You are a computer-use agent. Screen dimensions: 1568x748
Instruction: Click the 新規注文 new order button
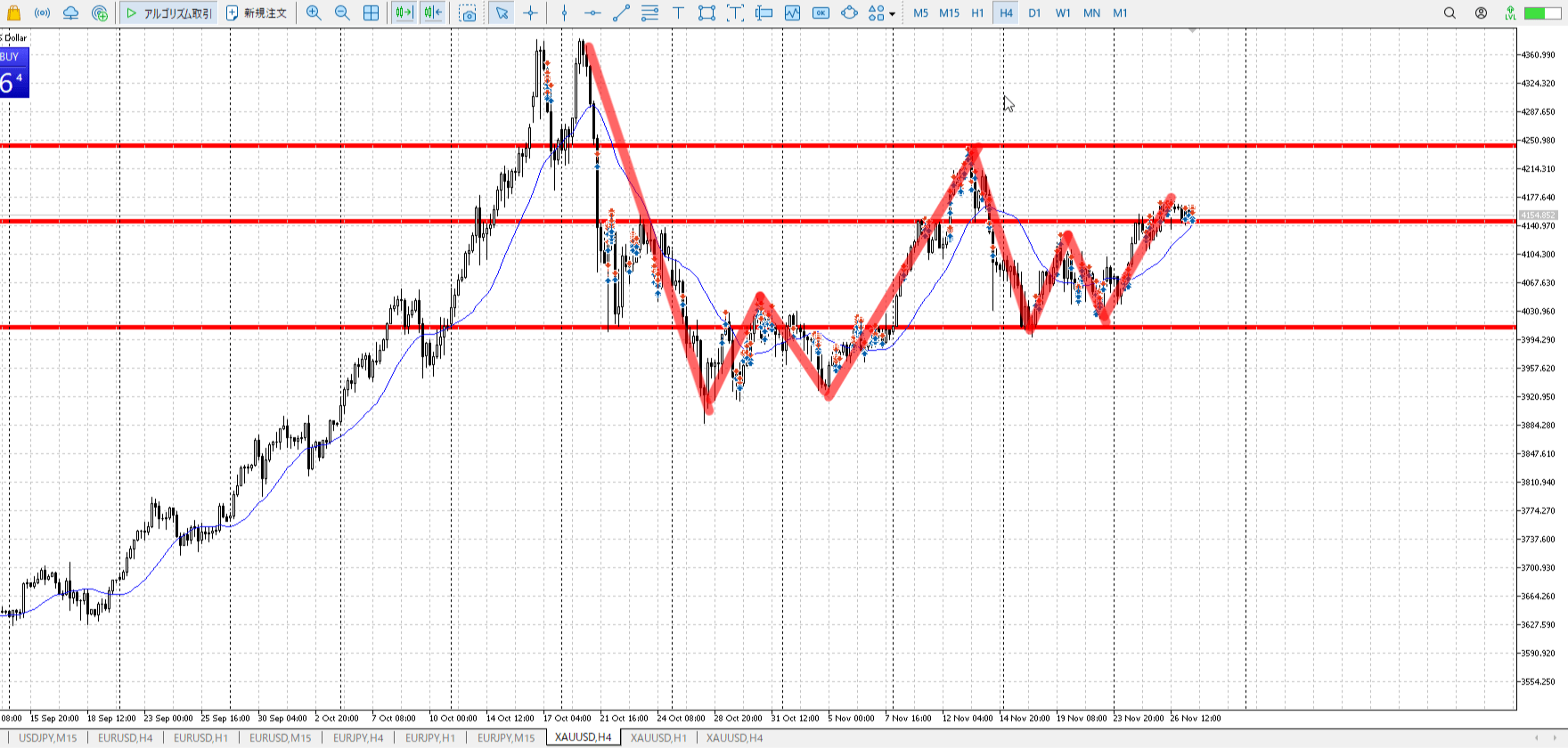tap(257, 13)
